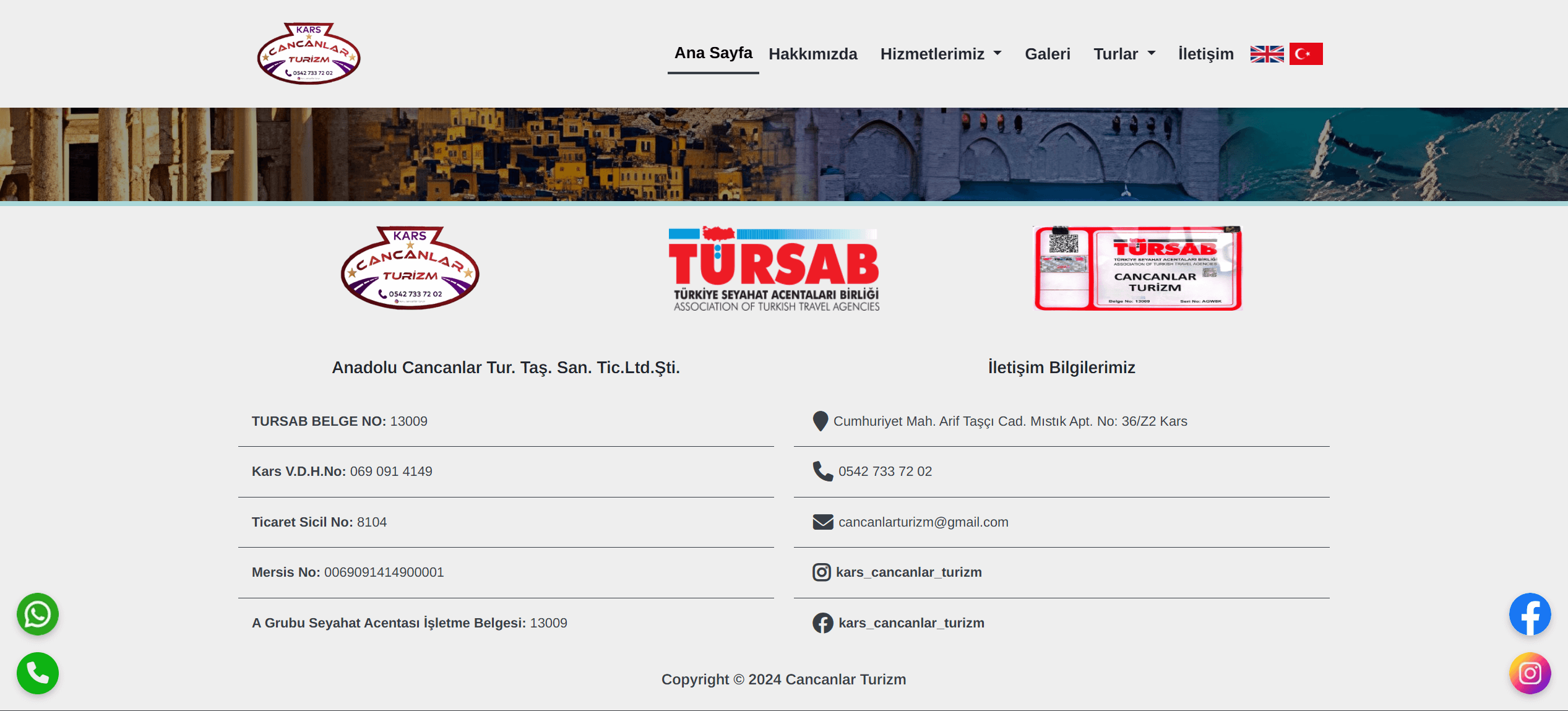The height and width of the screenshot is (711, 1568).
Task: Expand the Hizmetlerimiz dropdown menu
Action: click(941, 54)
